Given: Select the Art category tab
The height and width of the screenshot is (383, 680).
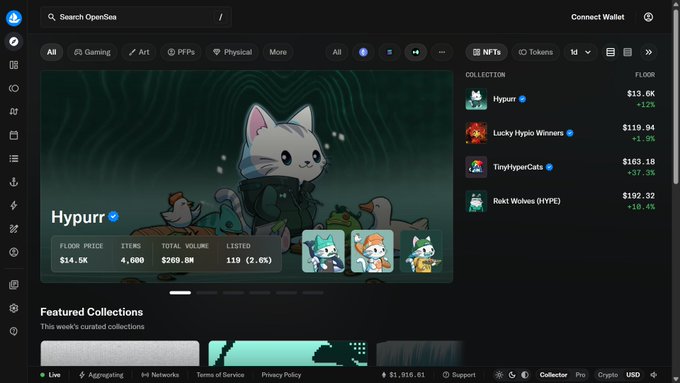Looking at the screenshot, I should click(139, 52).
